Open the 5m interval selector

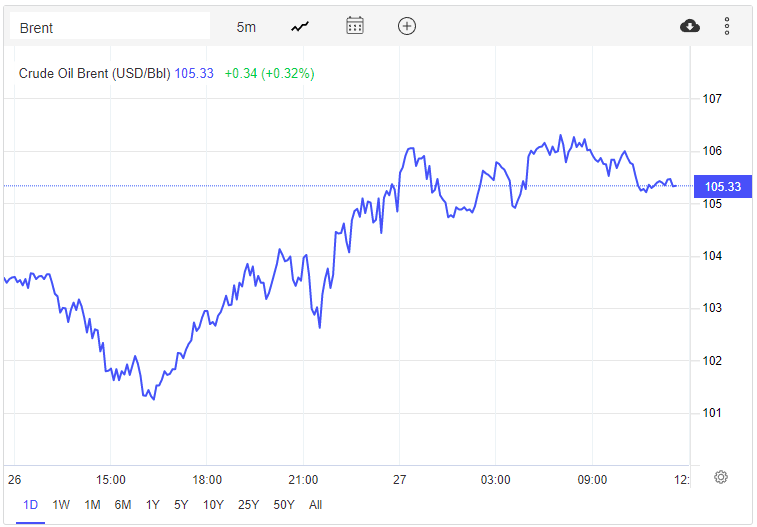[x=246, y=27]
